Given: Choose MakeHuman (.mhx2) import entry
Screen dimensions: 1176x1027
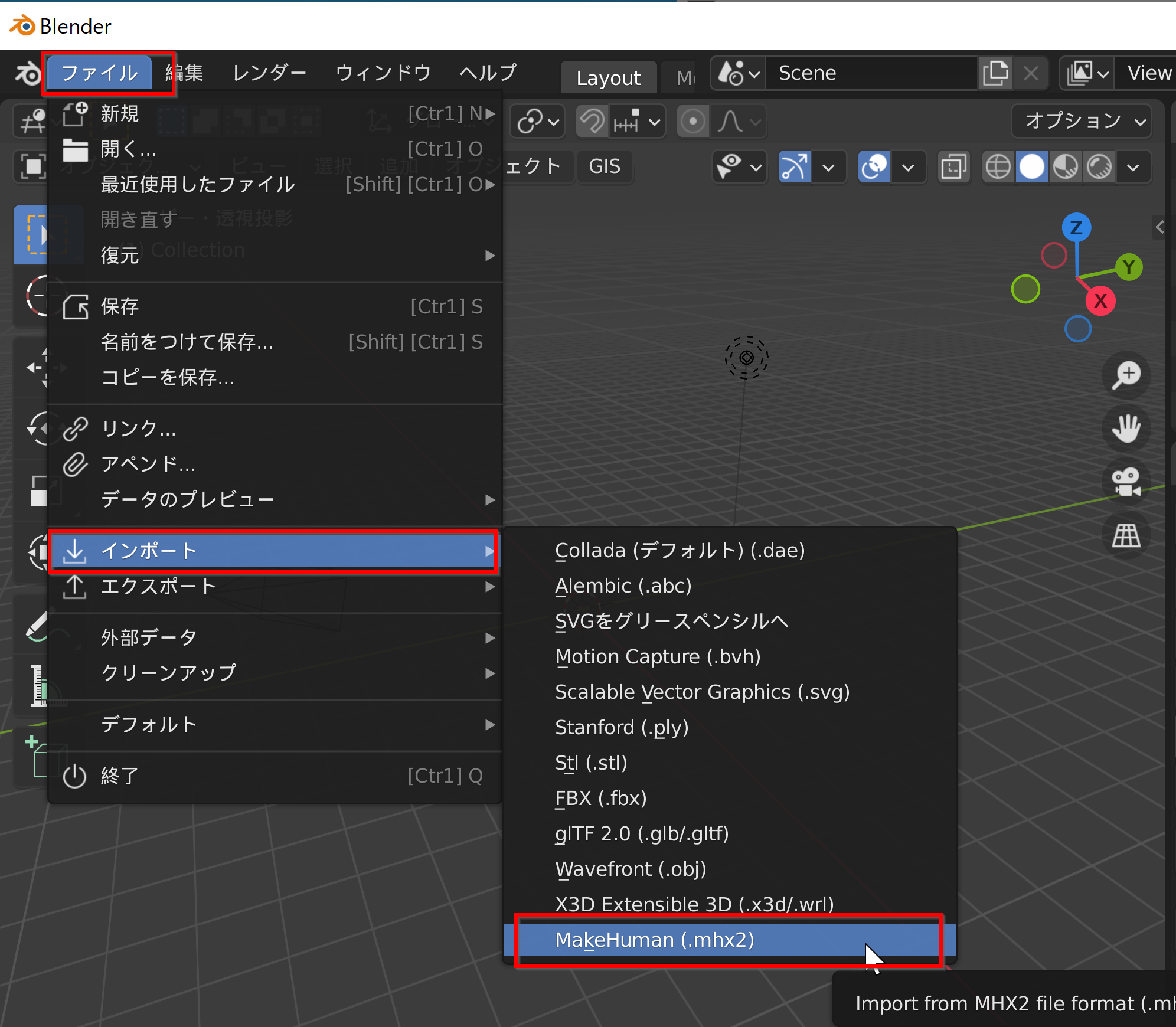Looking at the screenshot, I should (x=655, y=940).
